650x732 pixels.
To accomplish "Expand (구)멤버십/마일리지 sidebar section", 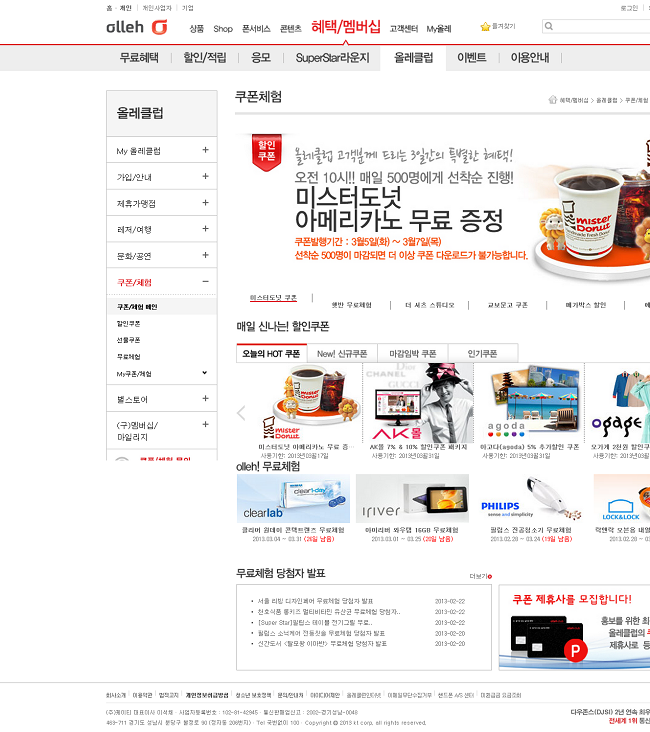I will [x=205, y=424].
